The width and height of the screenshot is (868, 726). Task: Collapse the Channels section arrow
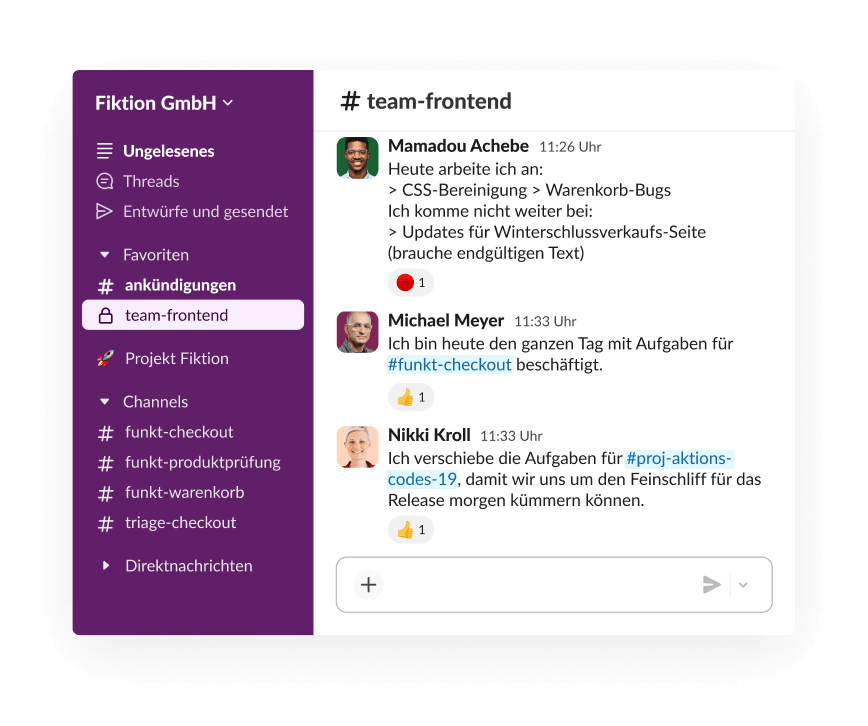[105, 401]
